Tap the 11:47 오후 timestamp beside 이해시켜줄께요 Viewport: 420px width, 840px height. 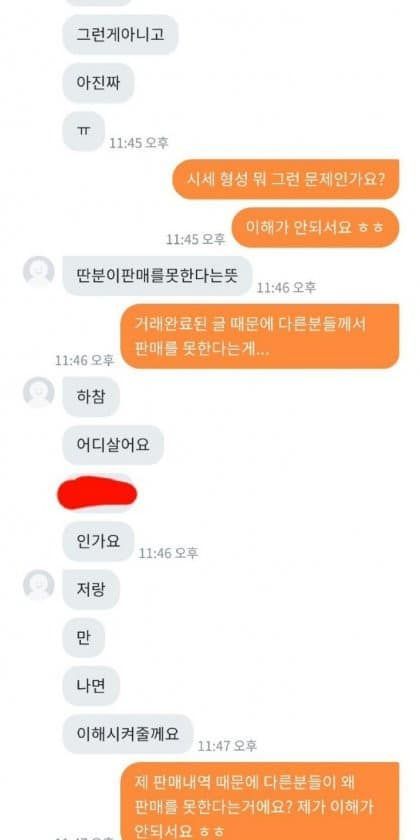tap(227, 745)
